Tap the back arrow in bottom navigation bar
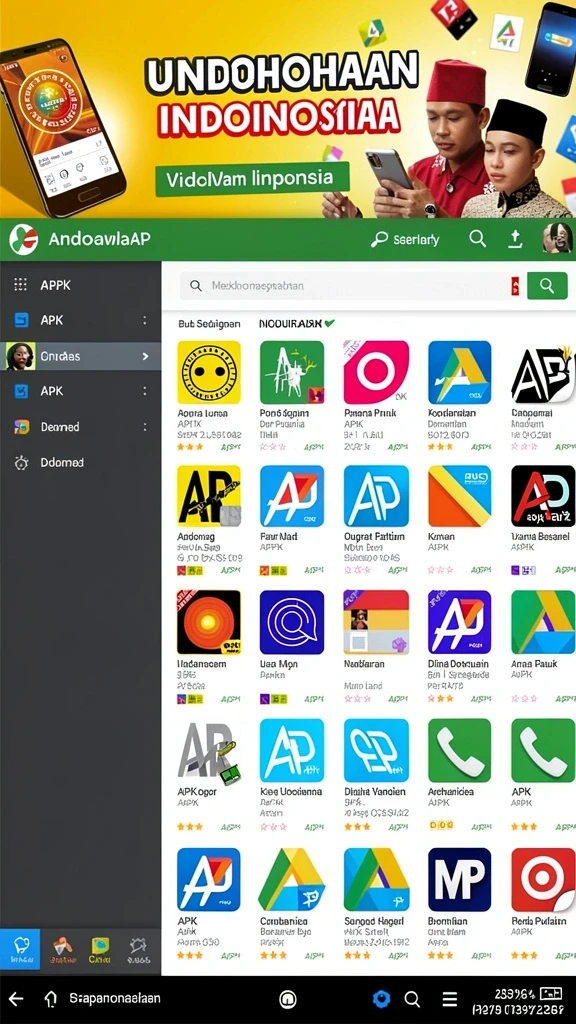 click(16, 999)
